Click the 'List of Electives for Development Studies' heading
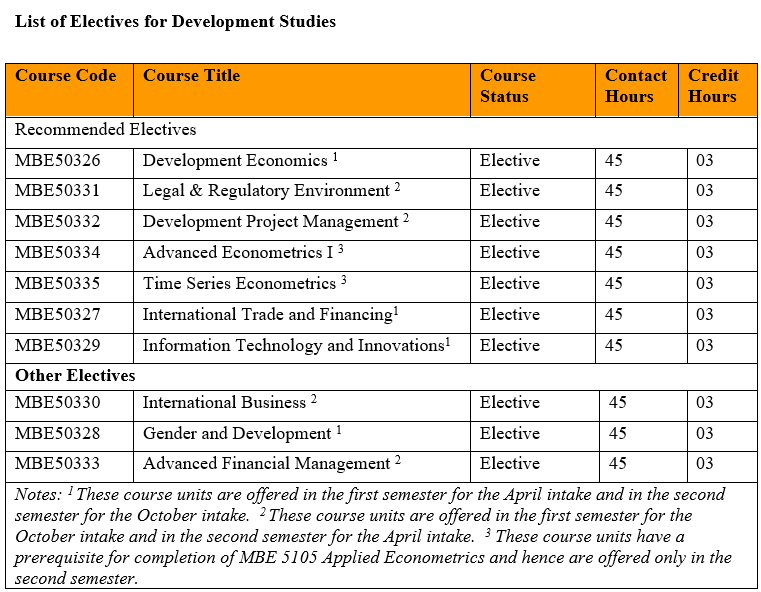The image size is (761, 592). click(x=175, y=21)
